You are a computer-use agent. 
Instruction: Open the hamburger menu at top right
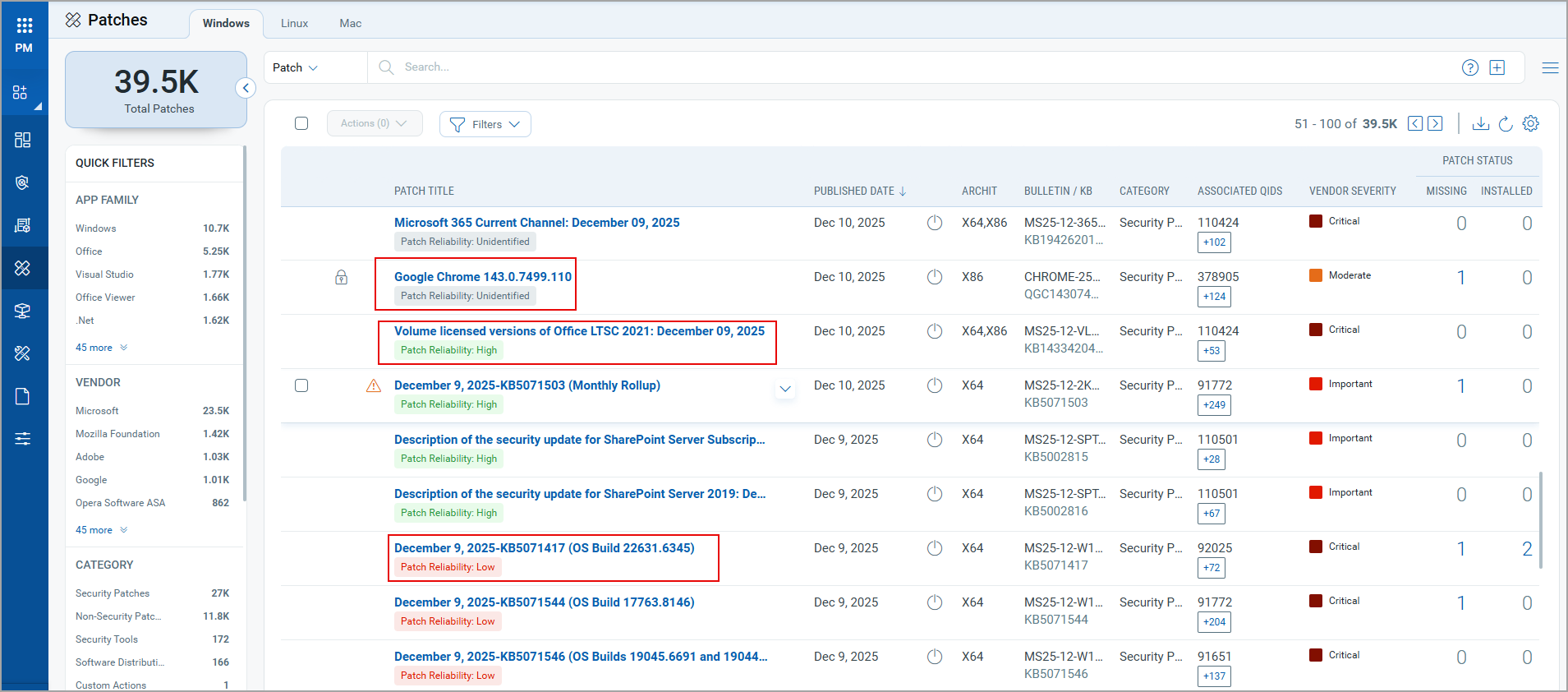[x=1550, y=67]
